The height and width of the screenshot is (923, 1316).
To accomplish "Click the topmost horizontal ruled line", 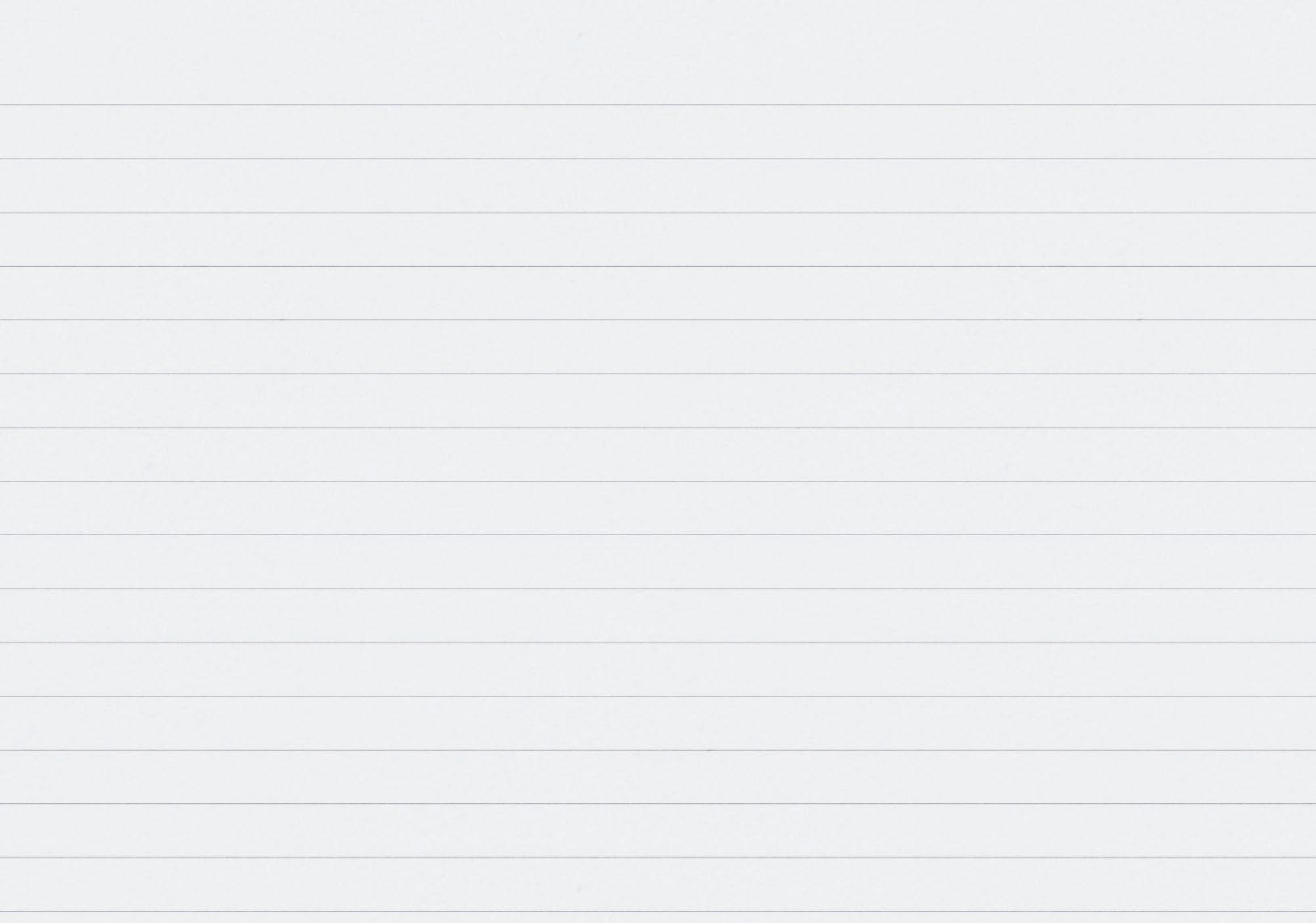I will (658, 104).
